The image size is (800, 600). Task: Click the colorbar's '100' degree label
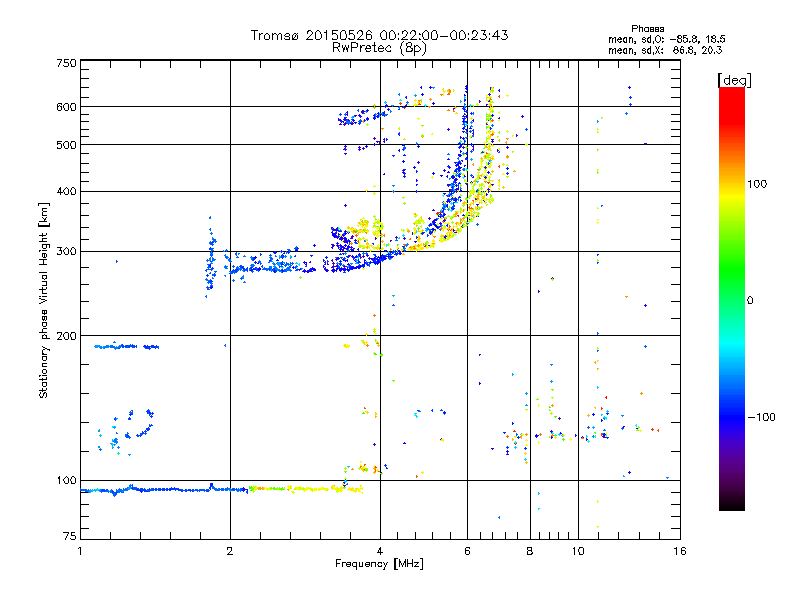click(757, 184)
